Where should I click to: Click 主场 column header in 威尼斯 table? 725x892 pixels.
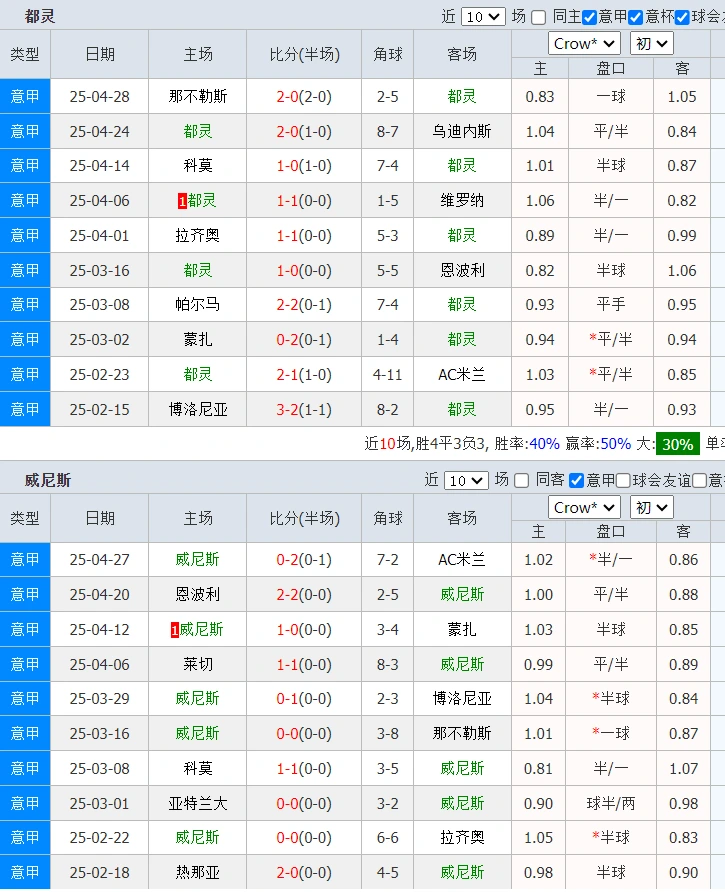[197, 518]
